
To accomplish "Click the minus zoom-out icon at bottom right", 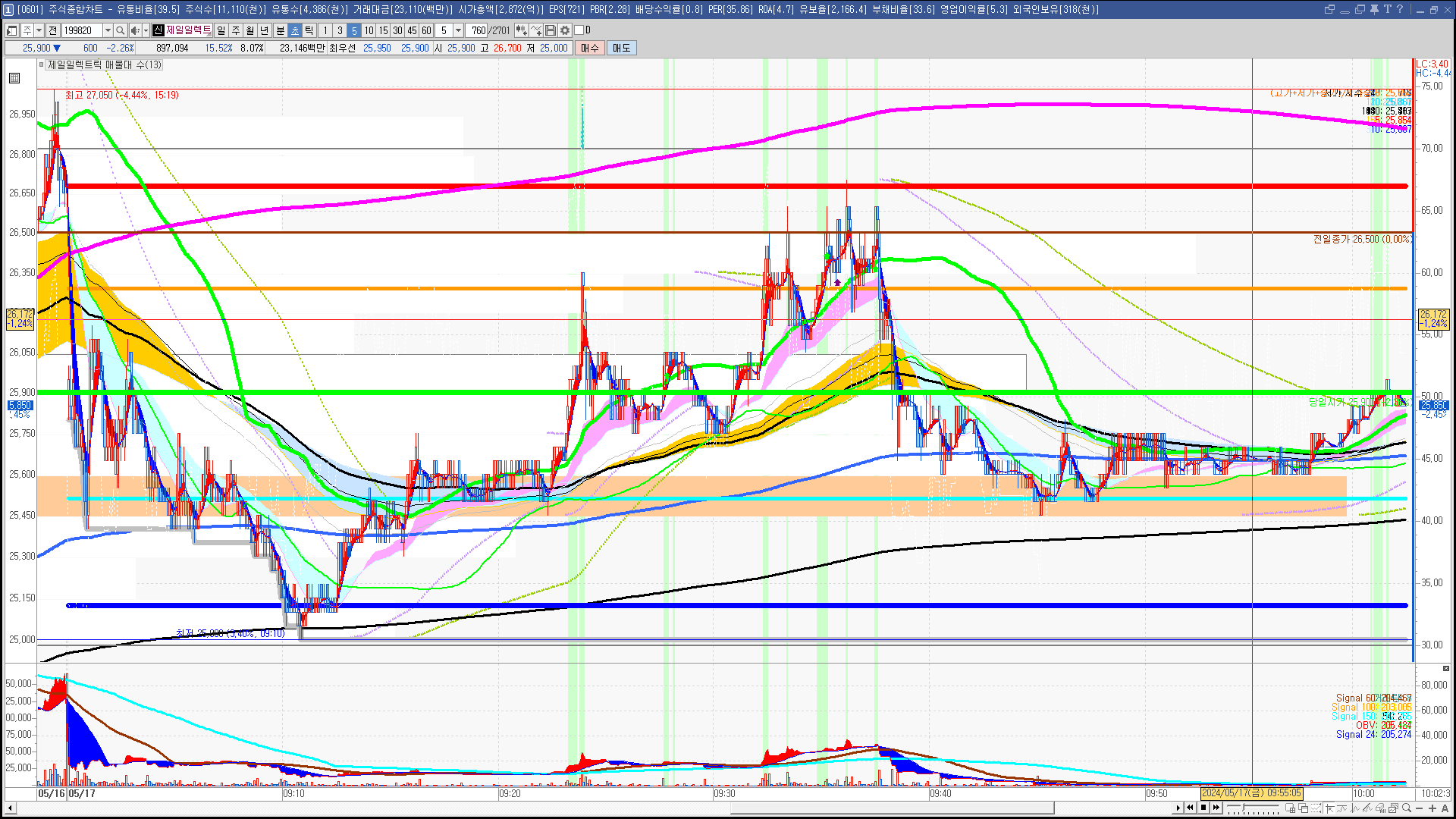I will 1420,808.
